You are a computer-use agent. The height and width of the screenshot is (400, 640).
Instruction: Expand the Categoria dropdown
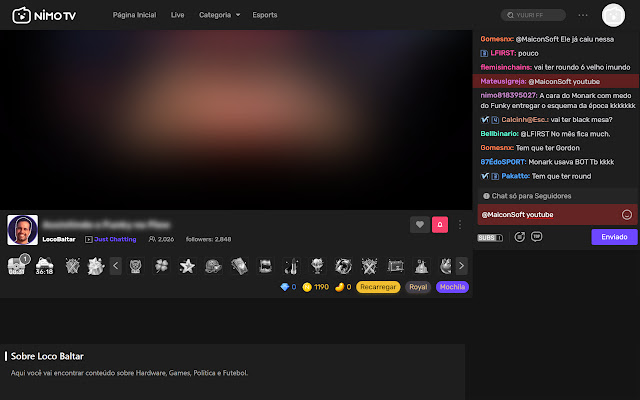pos(219,16)
